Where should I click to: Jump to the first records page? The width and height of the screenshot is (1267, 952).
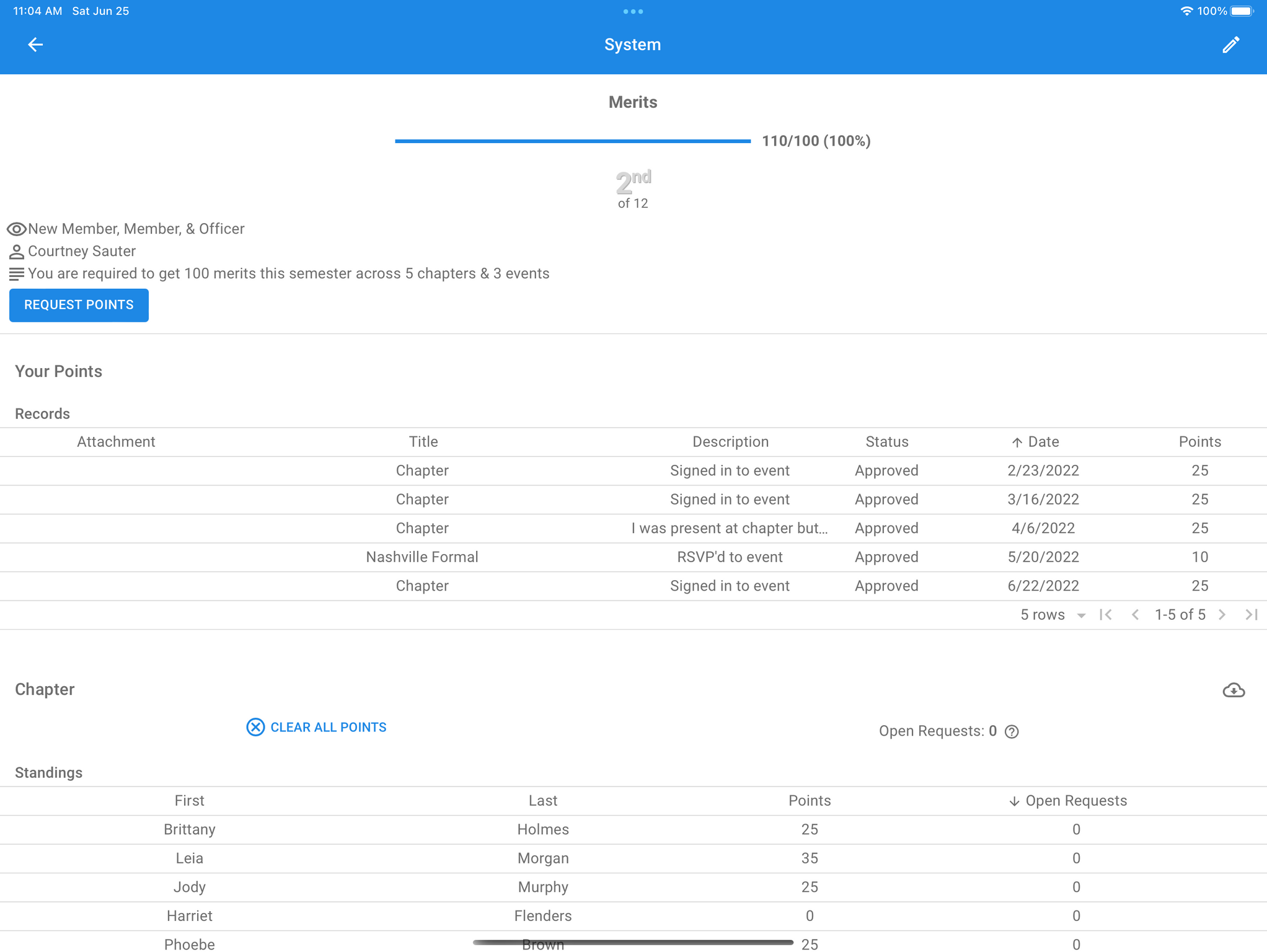1106,615
